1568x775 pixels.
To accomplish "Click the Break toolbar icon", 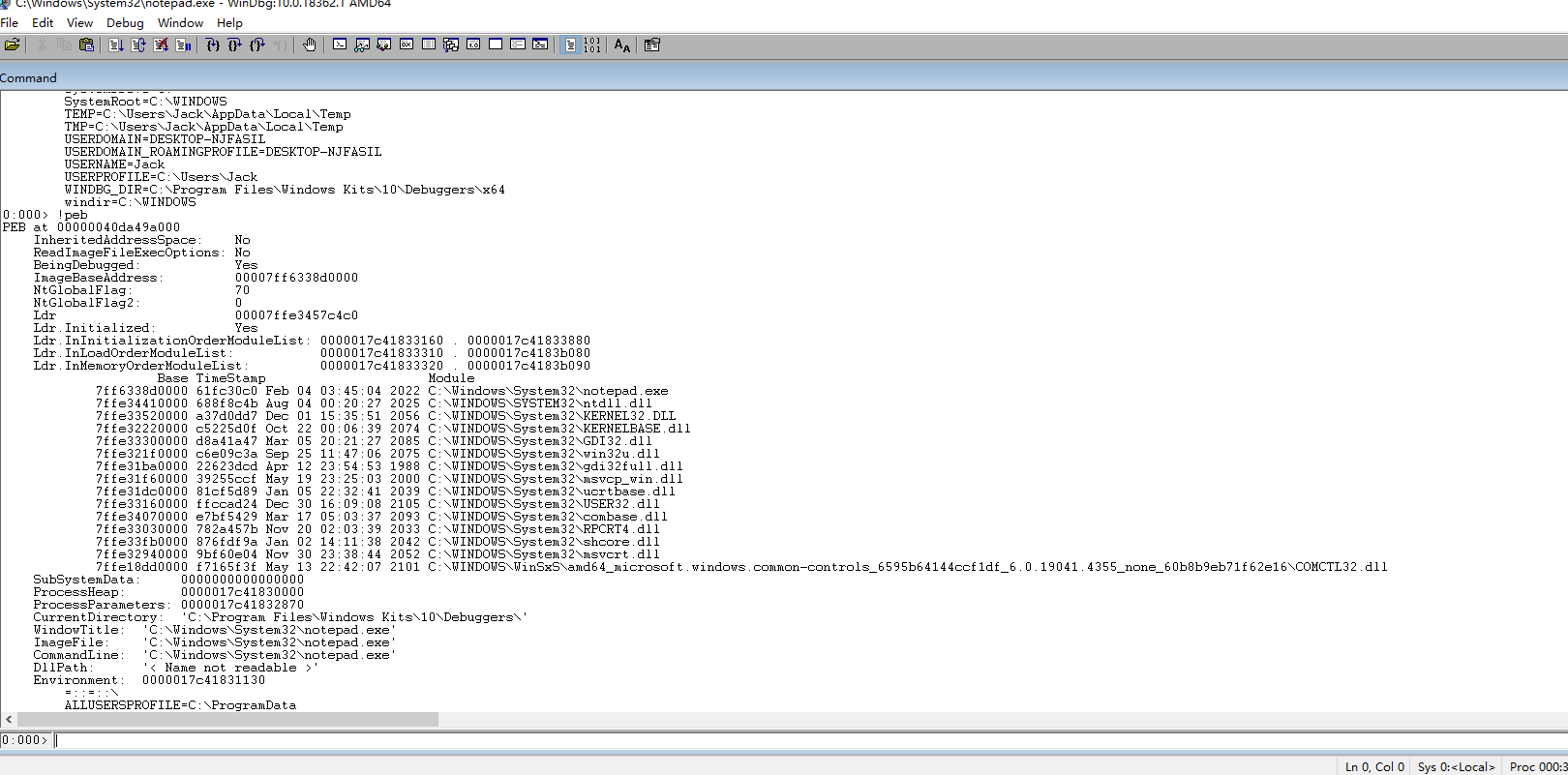I will coord(183,45).
